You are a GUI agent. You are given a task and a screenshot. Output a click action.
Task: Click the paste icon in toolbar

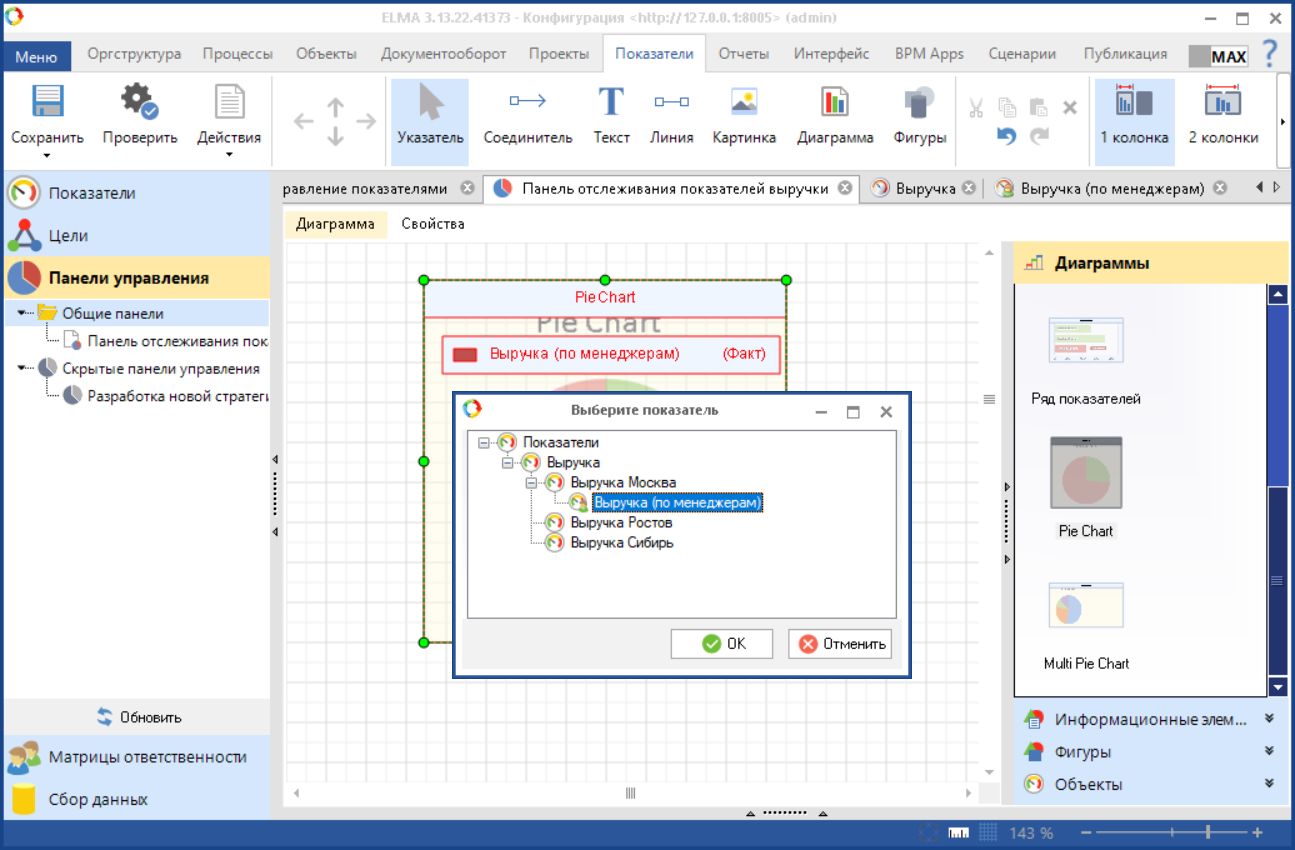[1039, 107]
